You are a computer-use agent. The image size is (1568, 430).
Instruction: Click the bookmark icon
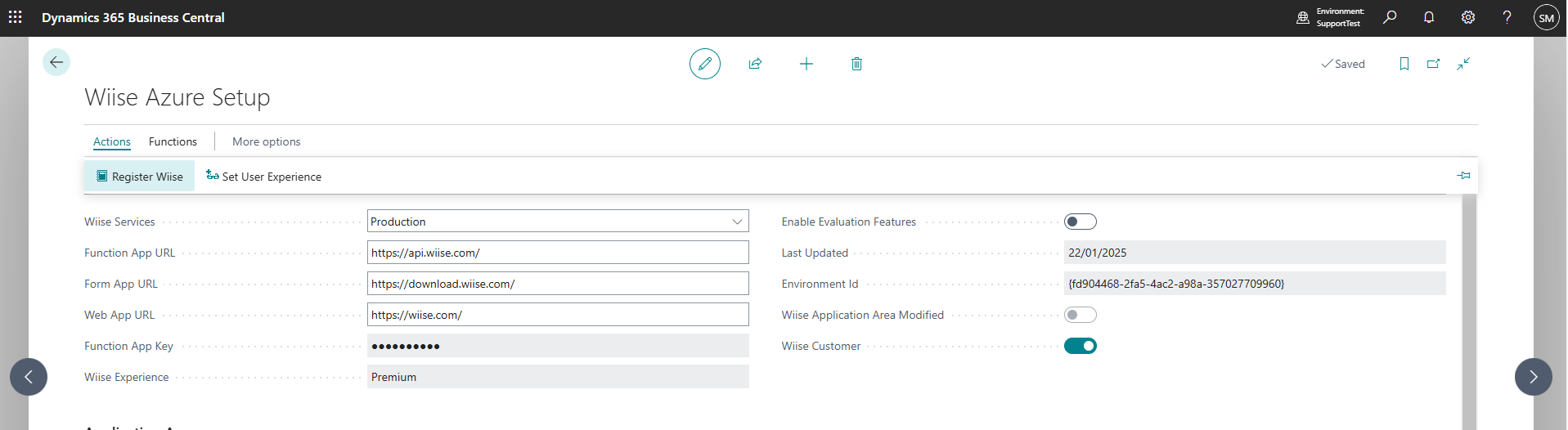click(x=1404, y=64)
